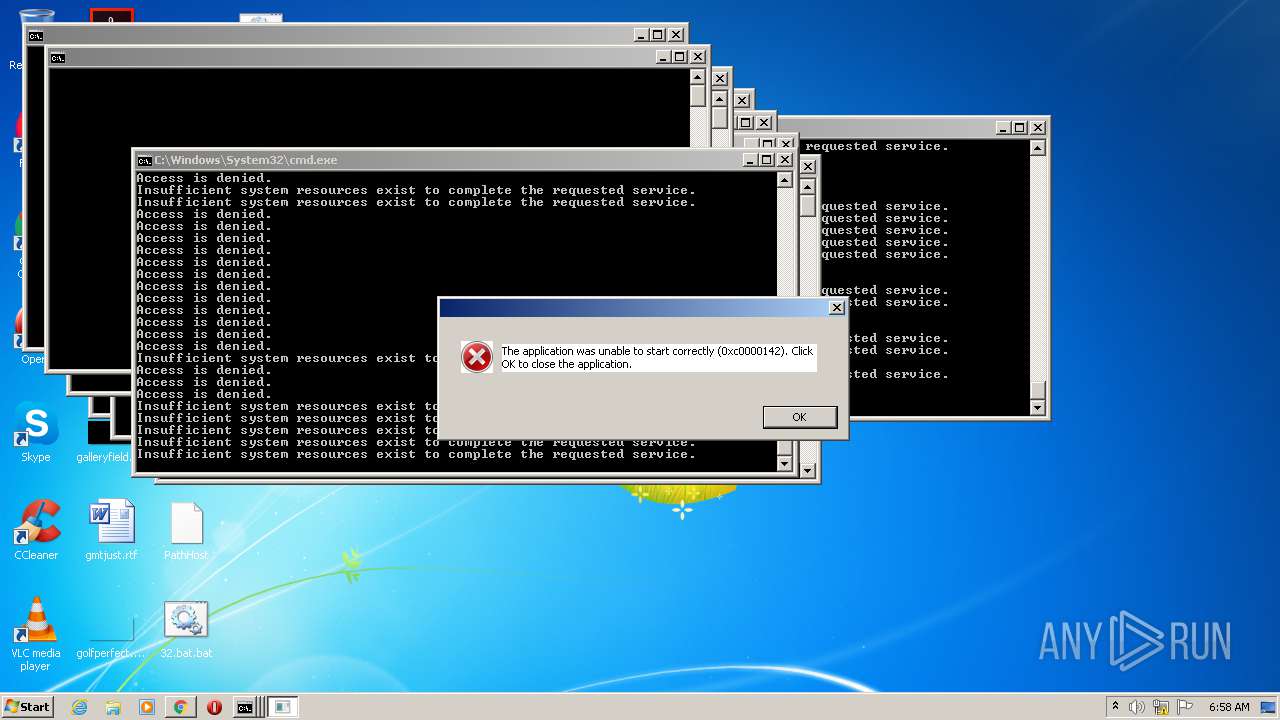Click the C:\Windows\System32\cmd.exe title text
This screenshot has height=720, width=1280.
[x=246, y=160]
